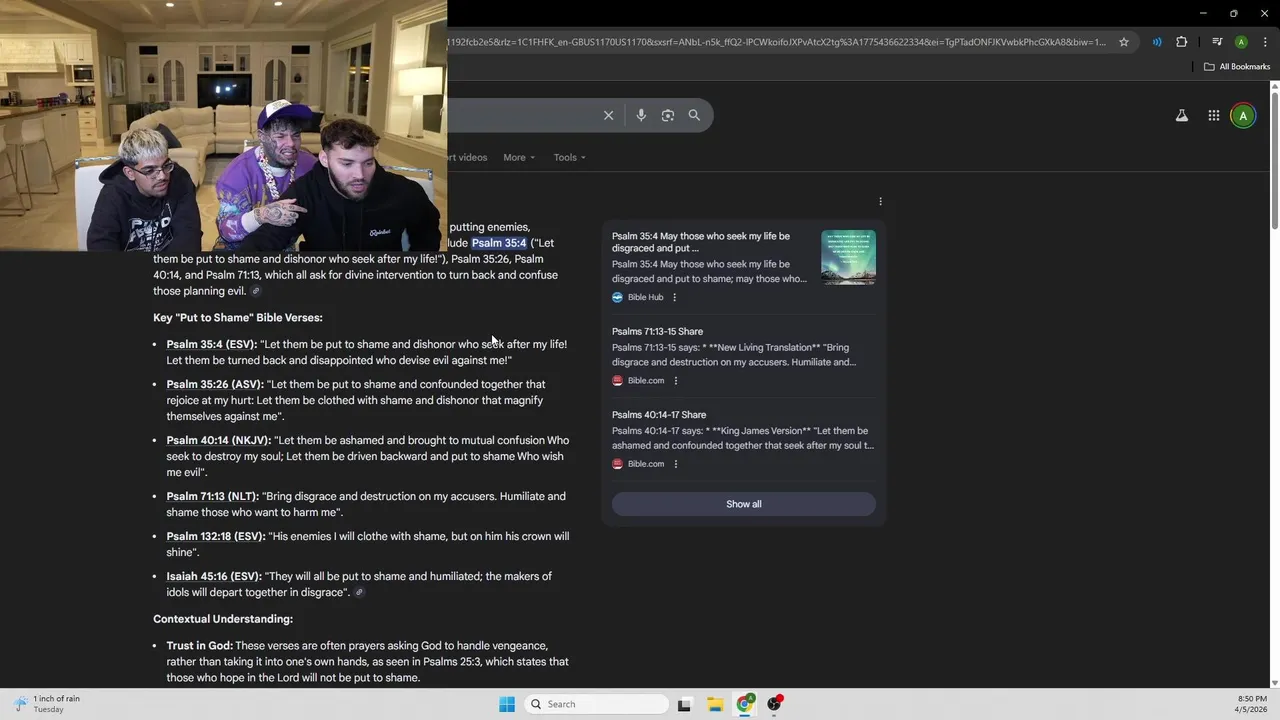The image size is (1280, 720).
Task: Open the blue media casting icon in toolbar
Action: point(1157,42)
